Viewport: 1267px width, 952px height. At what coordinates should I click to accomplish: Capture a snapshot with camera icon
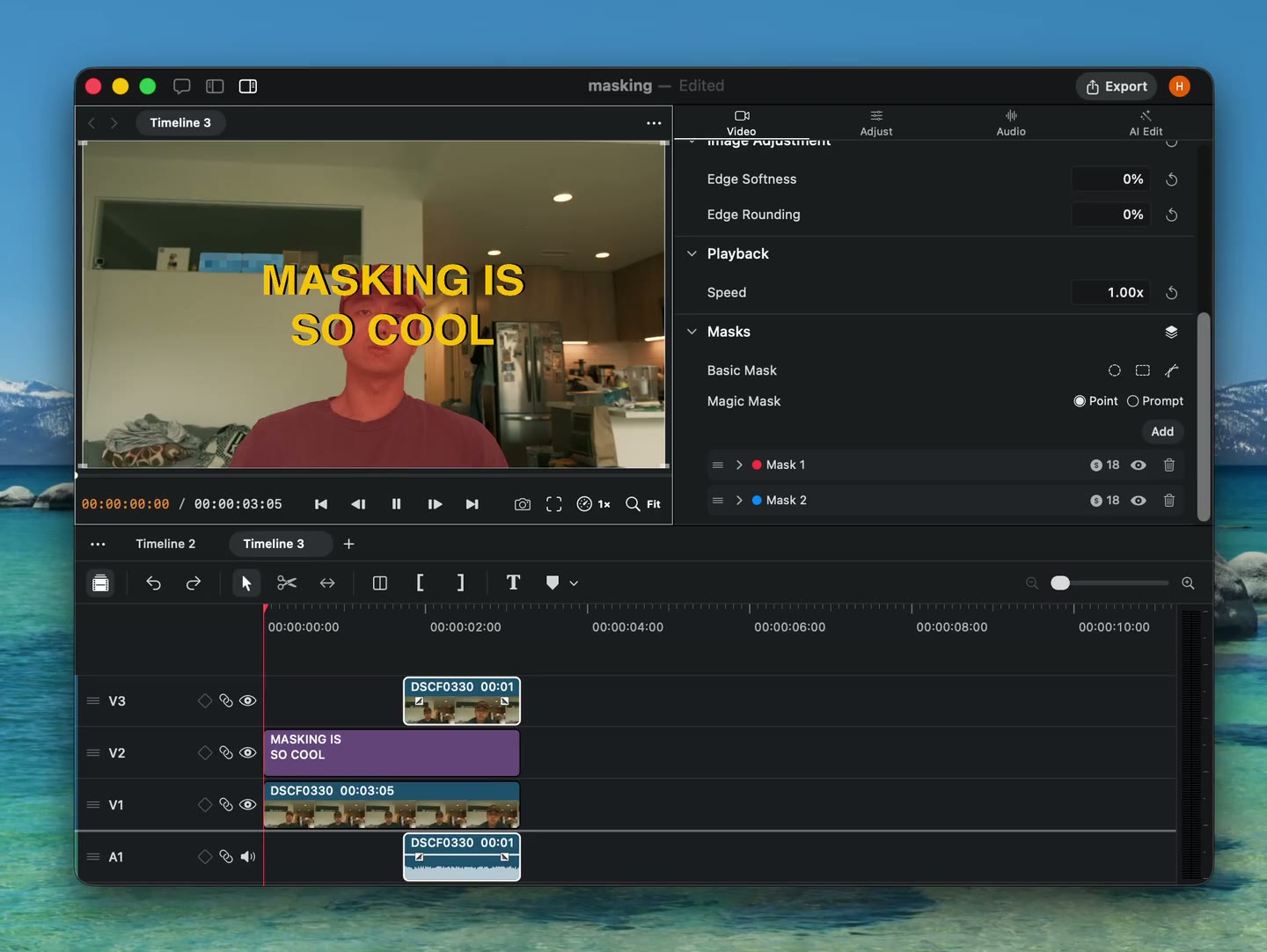click(x=523, y=504)
